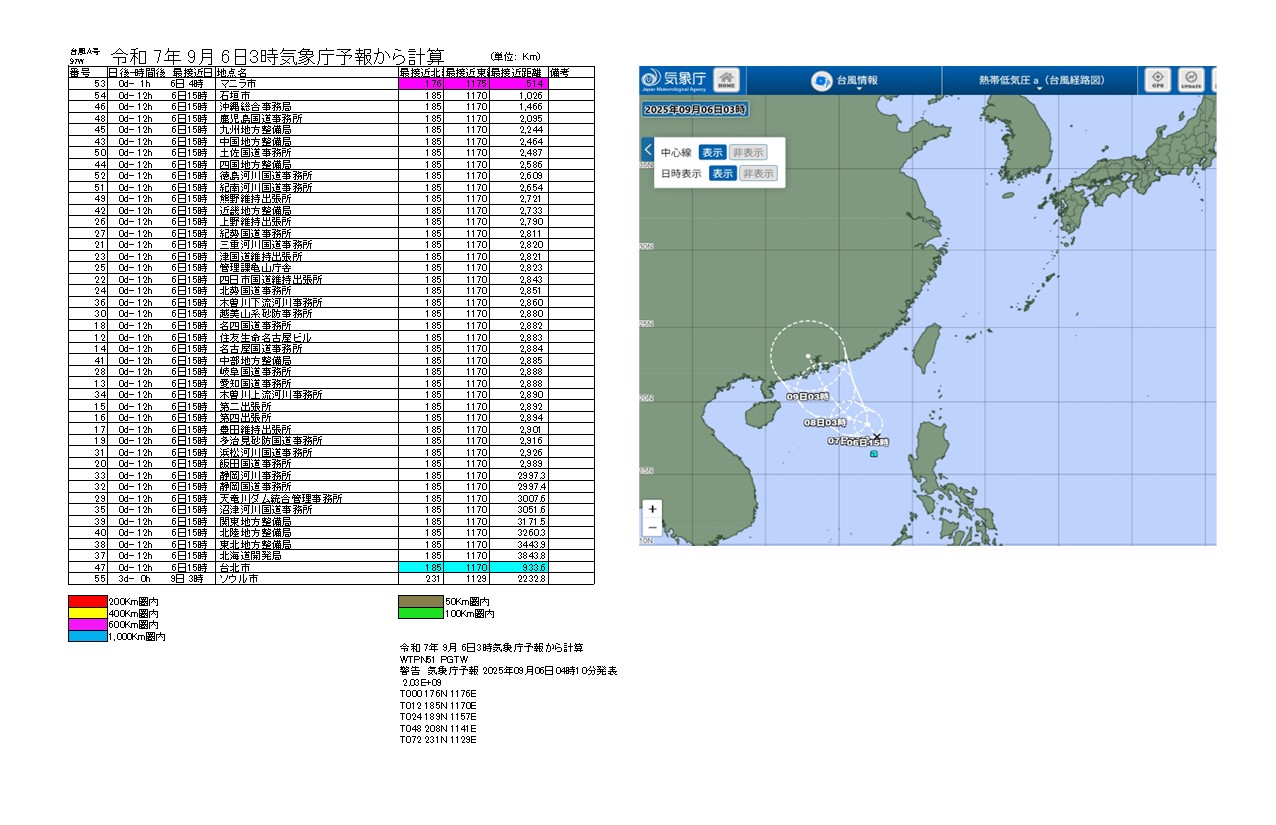Image resolution: width=1276 pixels, height=825 pixels.
Task: Click the cyan tropical depression 'a' marker
Action: point(874,454)
